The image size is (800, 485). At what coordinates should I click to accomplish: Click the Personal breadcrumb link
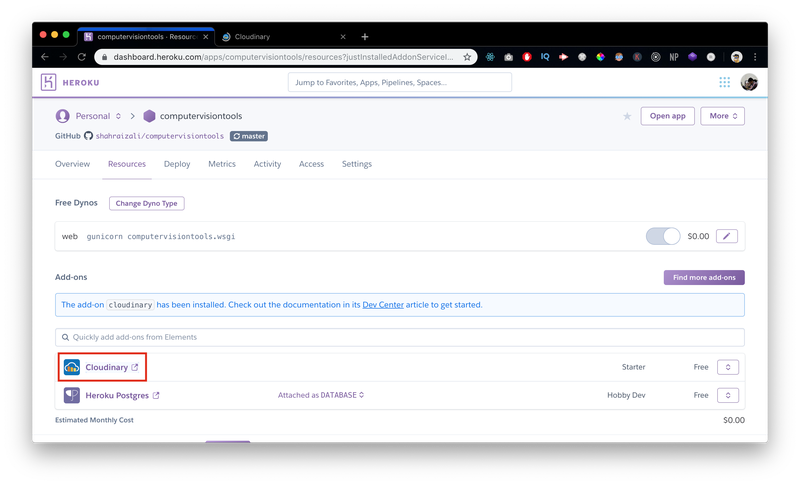coord(93,116)
